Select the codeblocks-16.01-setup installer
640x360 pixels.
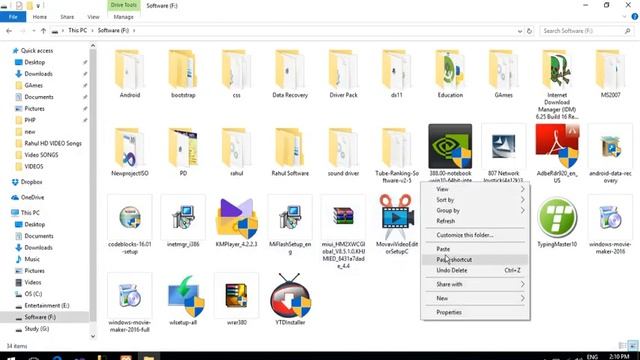[130, 224]
